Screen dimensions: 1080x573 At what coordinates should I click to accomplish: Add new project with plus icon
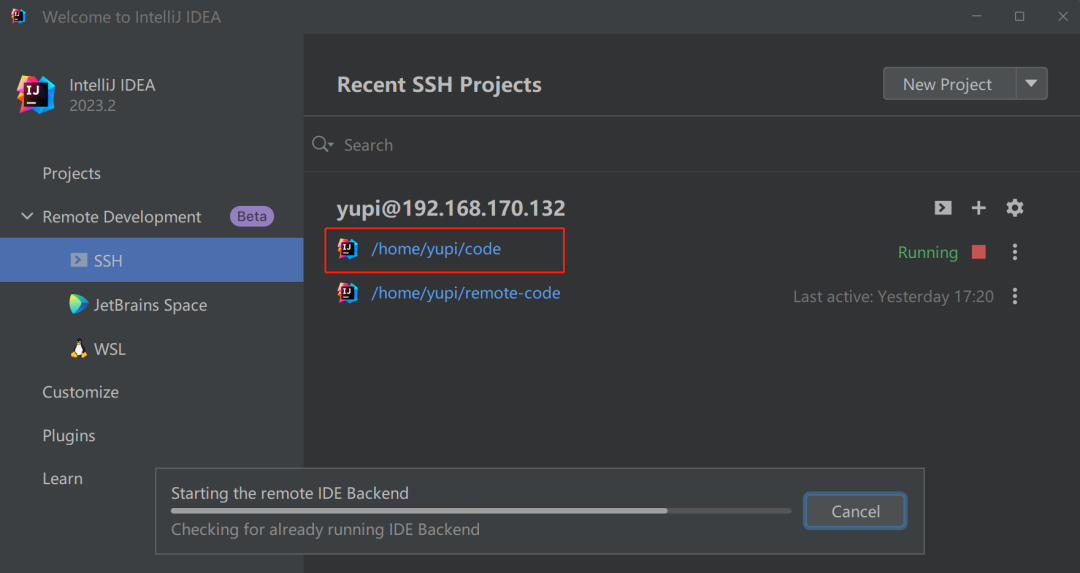(978, 207)
